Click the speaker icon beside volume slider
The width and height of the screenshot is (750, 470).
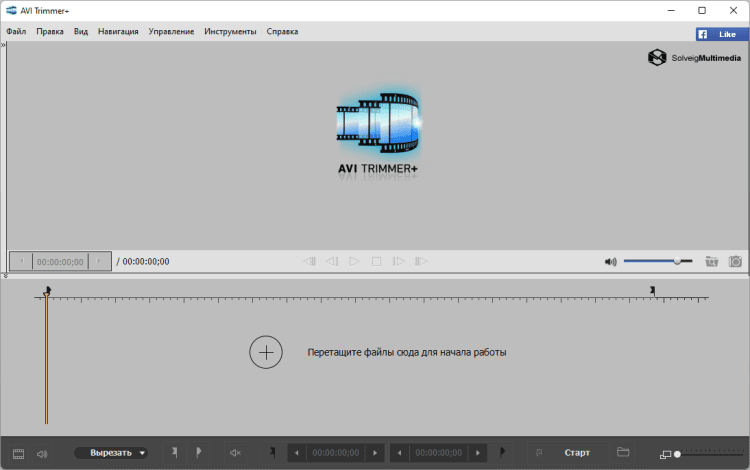[610, 262]
